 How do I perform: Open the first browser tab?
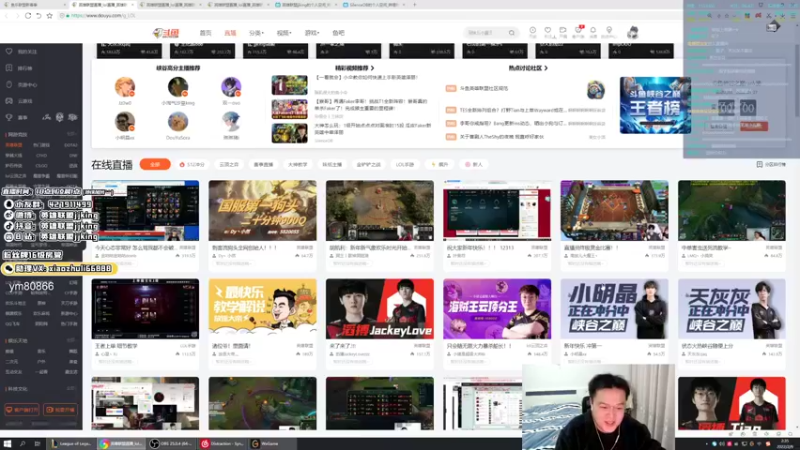34,5
